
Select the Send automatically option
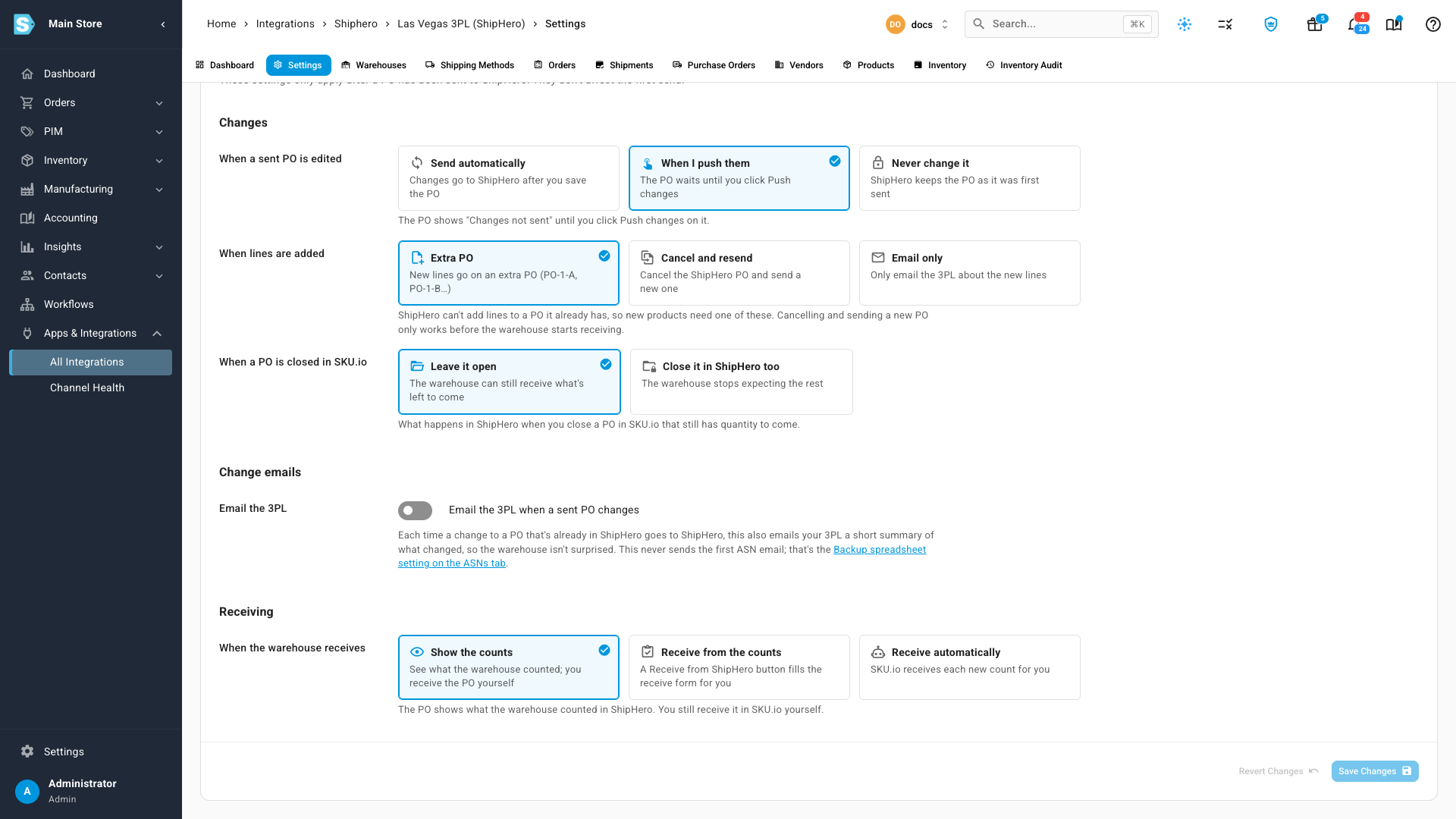click(x=509, y=178)
